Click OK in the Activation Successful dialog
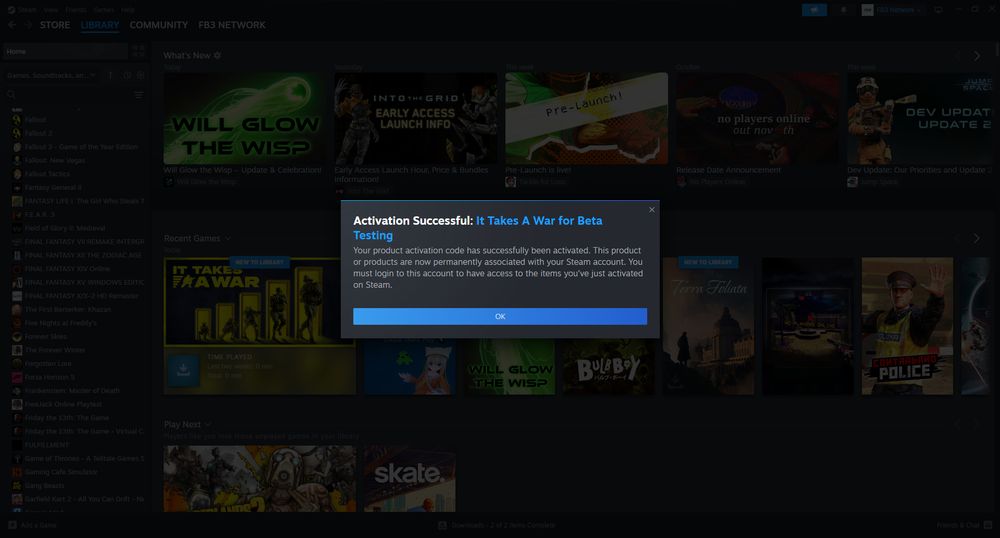The height and width of the screenshot is (538, 1000). (x=500, y=316)
